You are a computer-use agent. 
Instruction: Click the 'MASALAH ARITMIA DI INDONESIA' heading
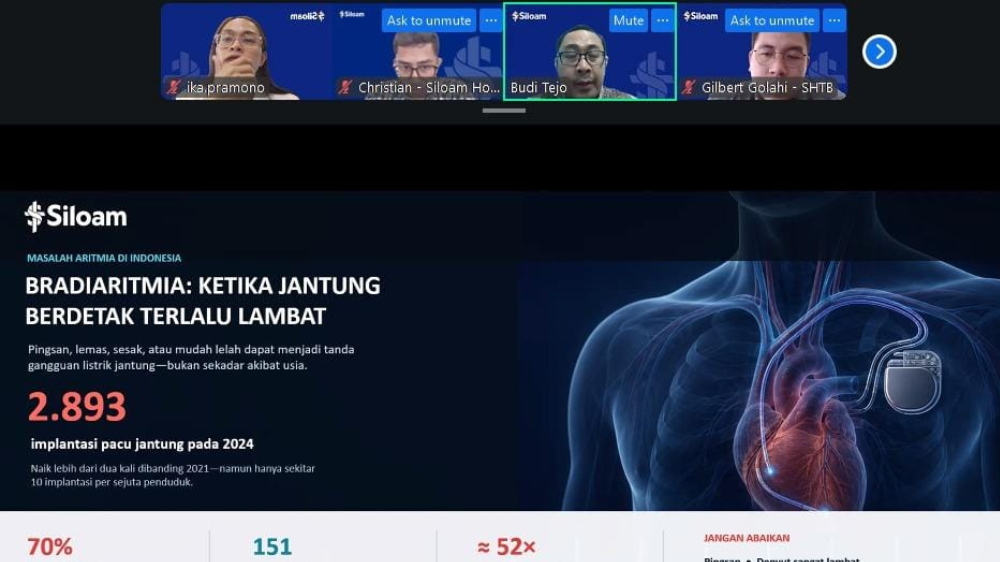104,258
